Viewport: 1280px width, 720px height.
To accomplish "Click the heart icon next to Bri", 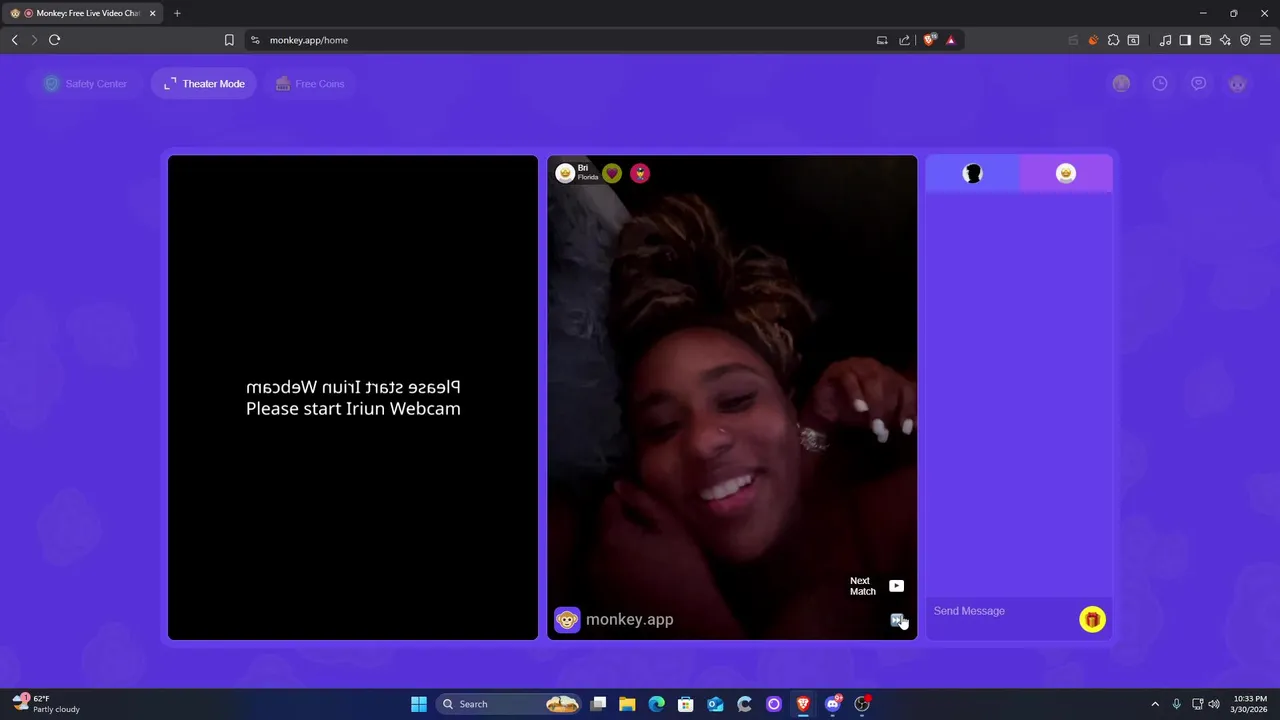I will (612, 173).
